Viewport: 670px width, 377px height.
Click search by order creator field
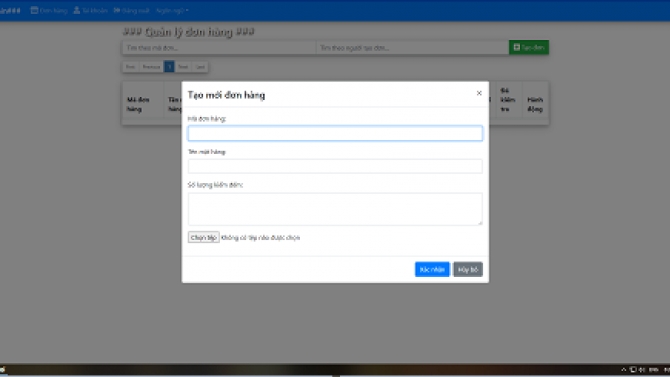(x=412, y=47)
